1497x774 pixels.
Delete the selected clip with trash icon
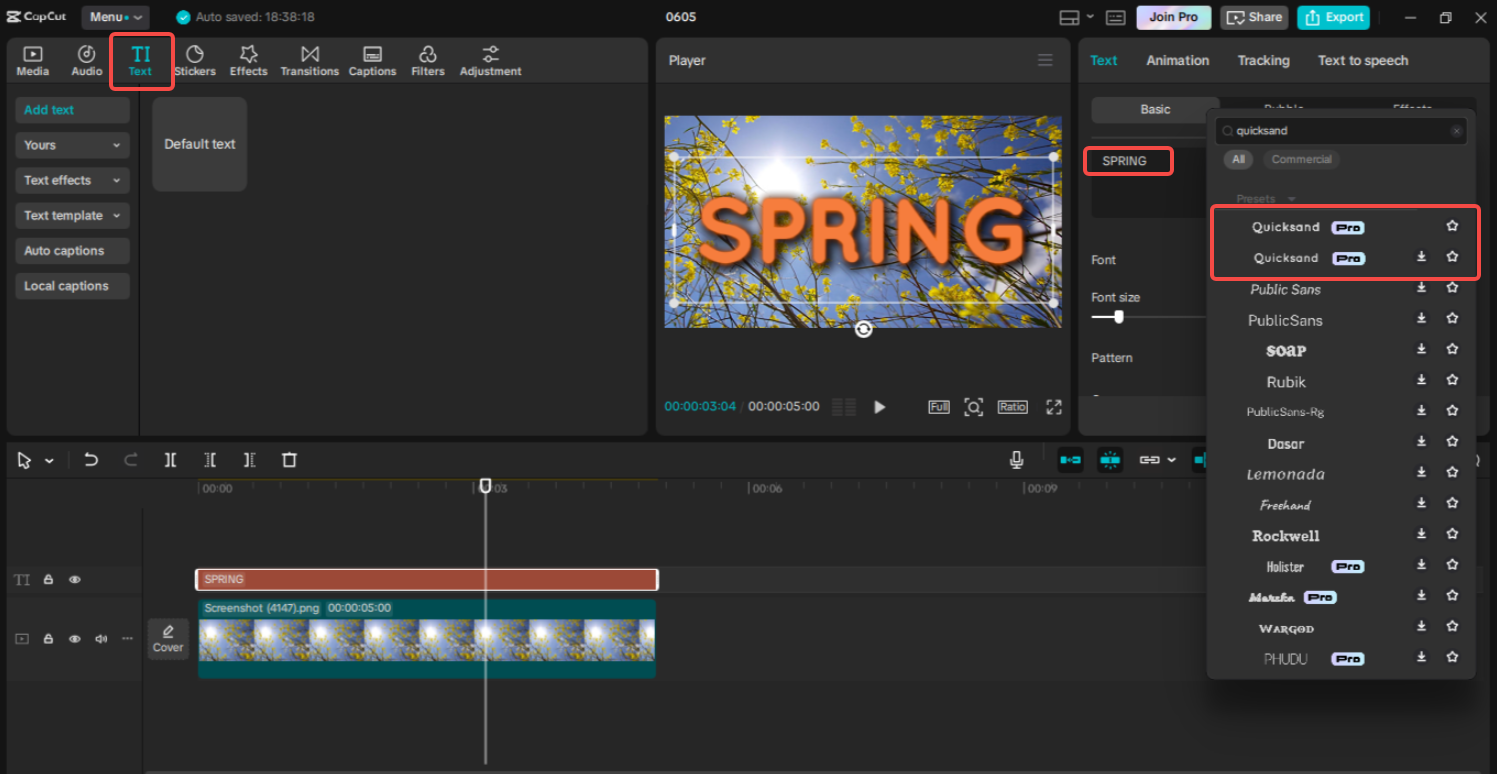click(289, 460)
